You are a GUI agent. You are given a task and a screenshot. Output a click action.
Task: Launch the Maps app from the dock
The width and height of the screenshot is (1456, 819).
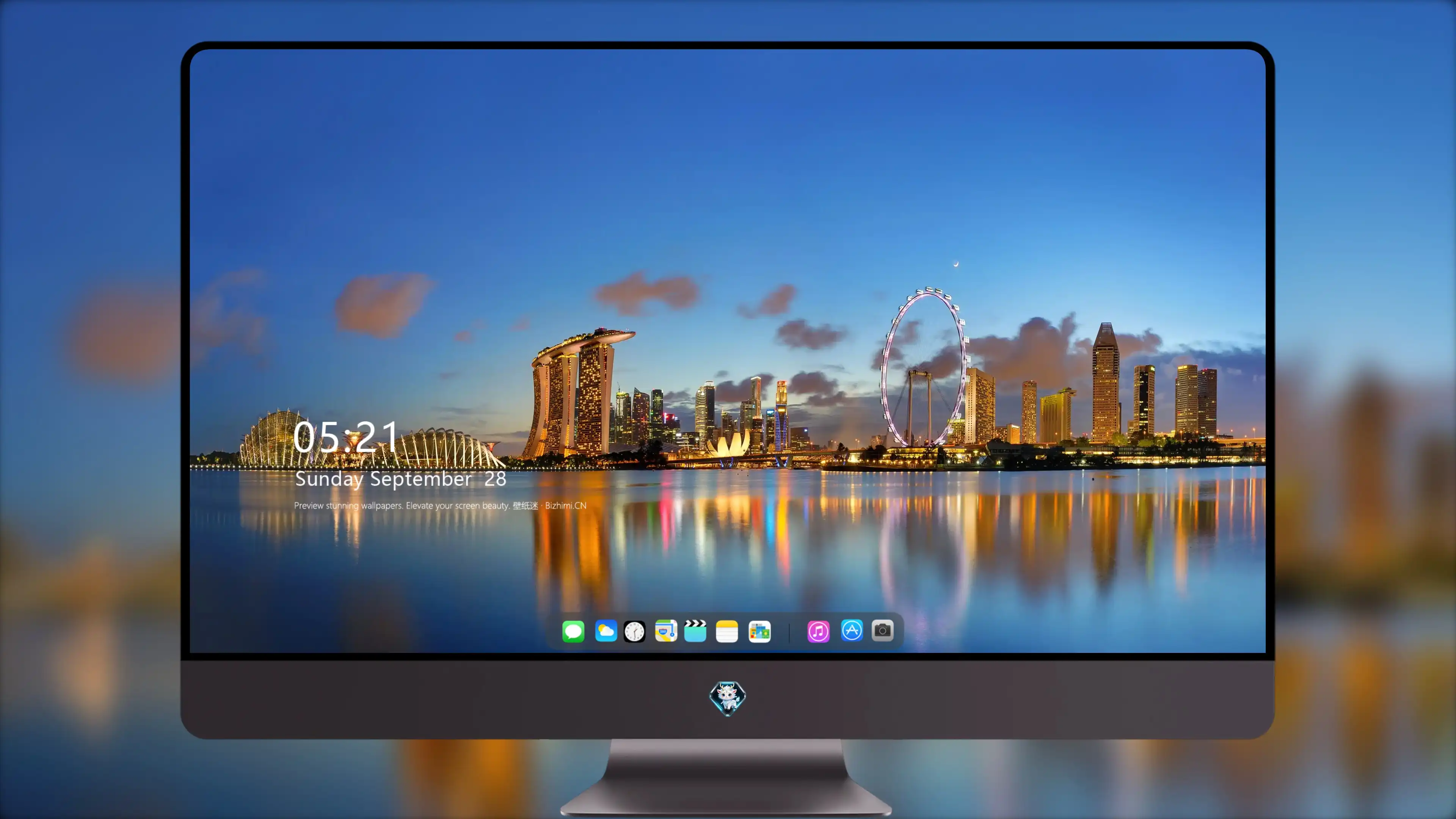pyautogui.click(x=666, y=631)
